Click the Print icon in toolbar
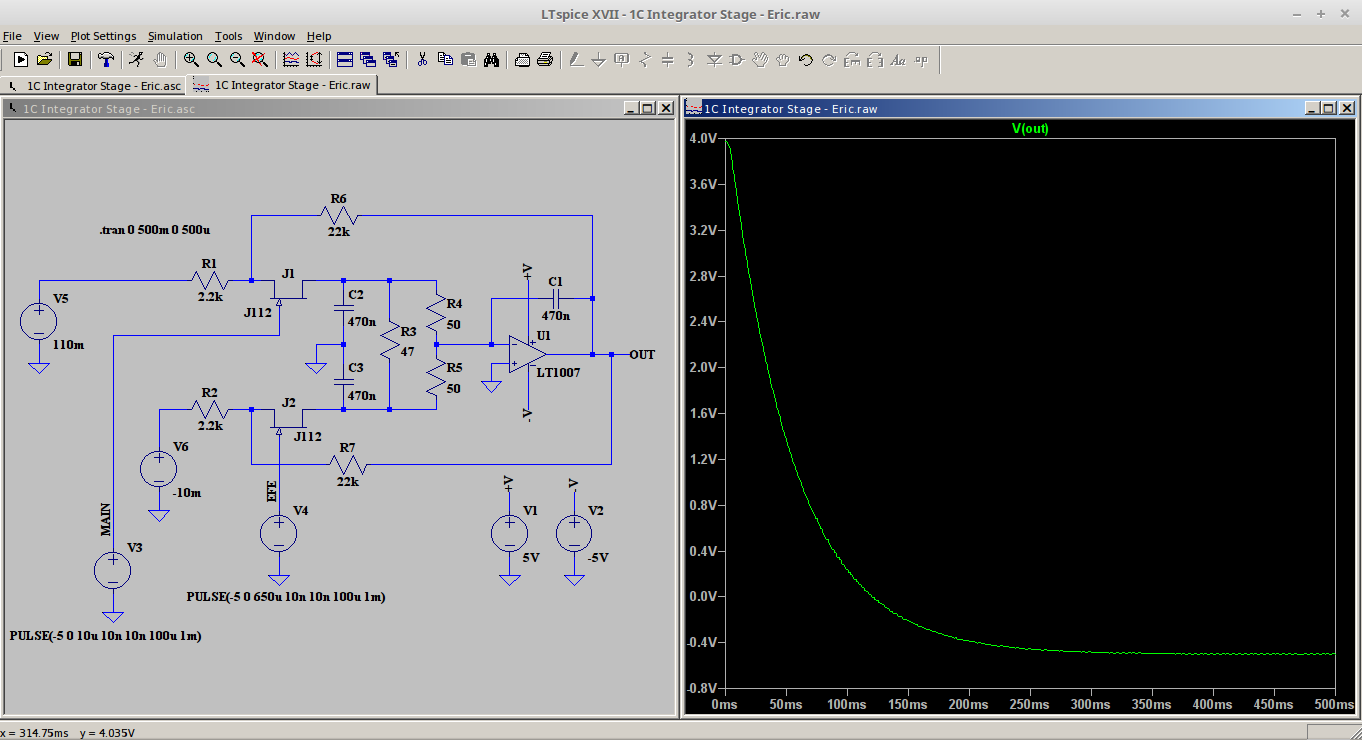 click(545, 60)
